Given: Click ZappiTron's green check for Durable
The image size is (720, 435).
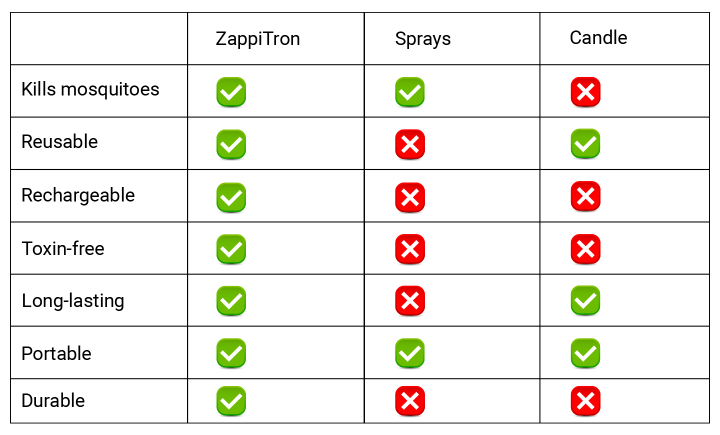Looking at the screenshot, I should point(231,401).
